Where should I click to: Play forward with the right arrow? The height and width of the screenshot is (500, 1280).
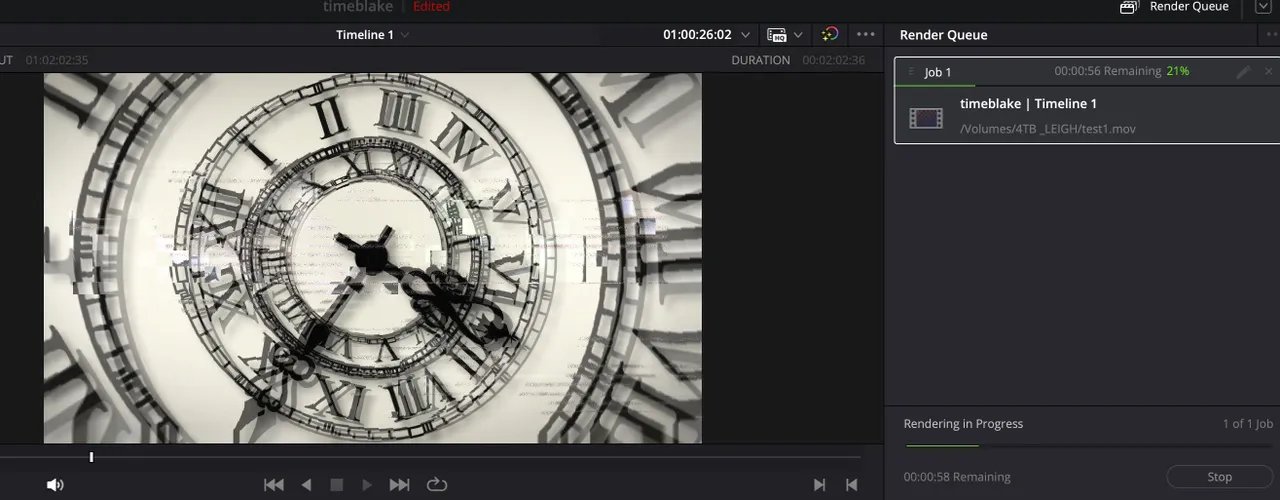point(367,485)
